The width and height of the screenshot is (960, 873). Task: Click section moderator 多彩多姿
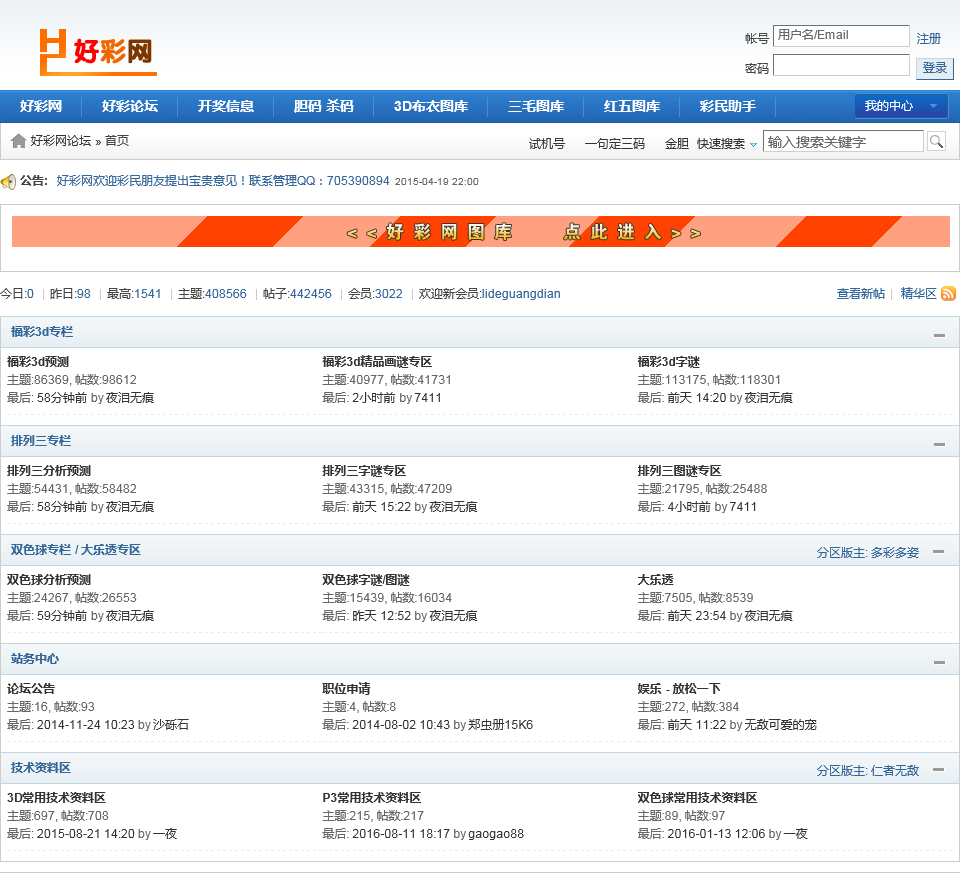[x=894, y=552]
